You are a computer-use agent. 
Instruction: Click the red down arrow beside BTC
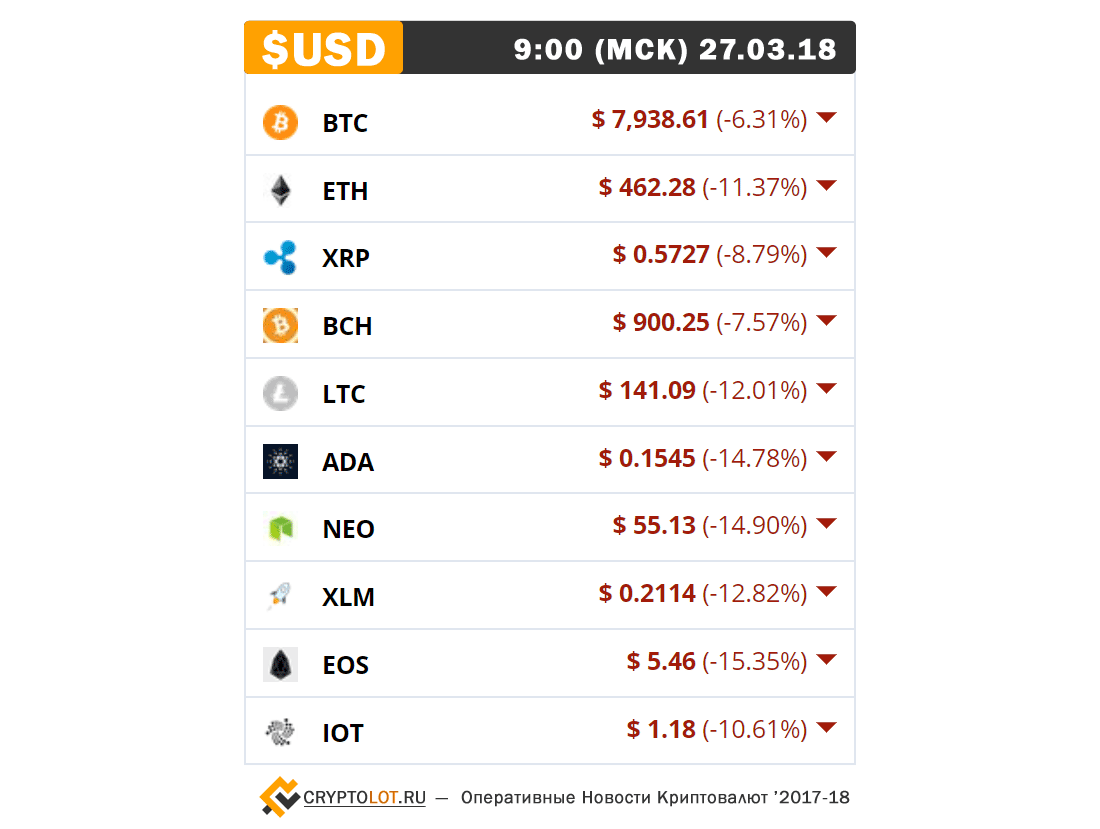[x=827, y=117]
